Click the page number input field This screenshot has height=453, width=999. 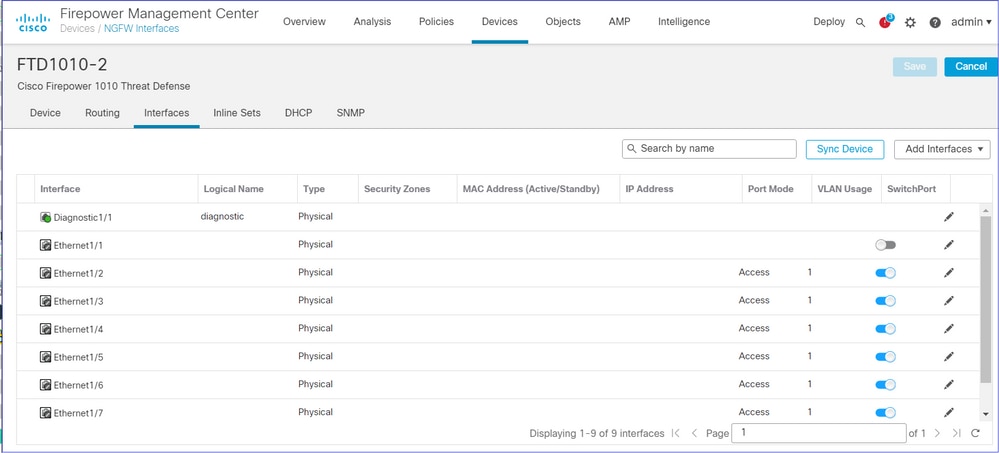(819, 433)
